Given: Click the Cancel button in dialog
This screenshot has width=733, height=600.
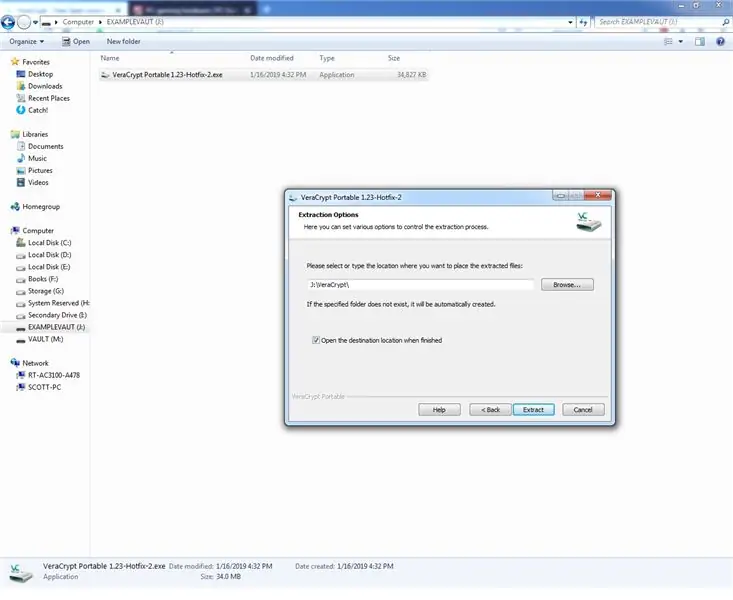Looking at the screenshot, I should tap(583, 410).
